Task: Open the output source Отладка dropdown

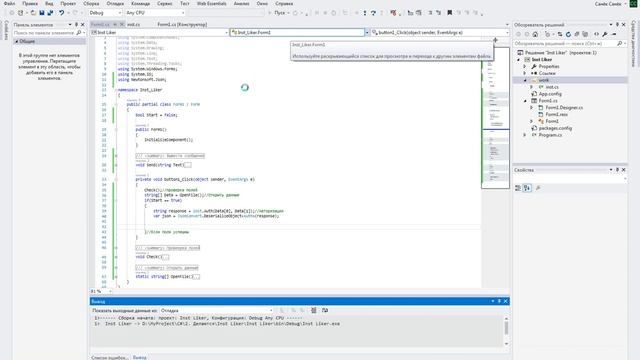Action: [x=216, y=311]
